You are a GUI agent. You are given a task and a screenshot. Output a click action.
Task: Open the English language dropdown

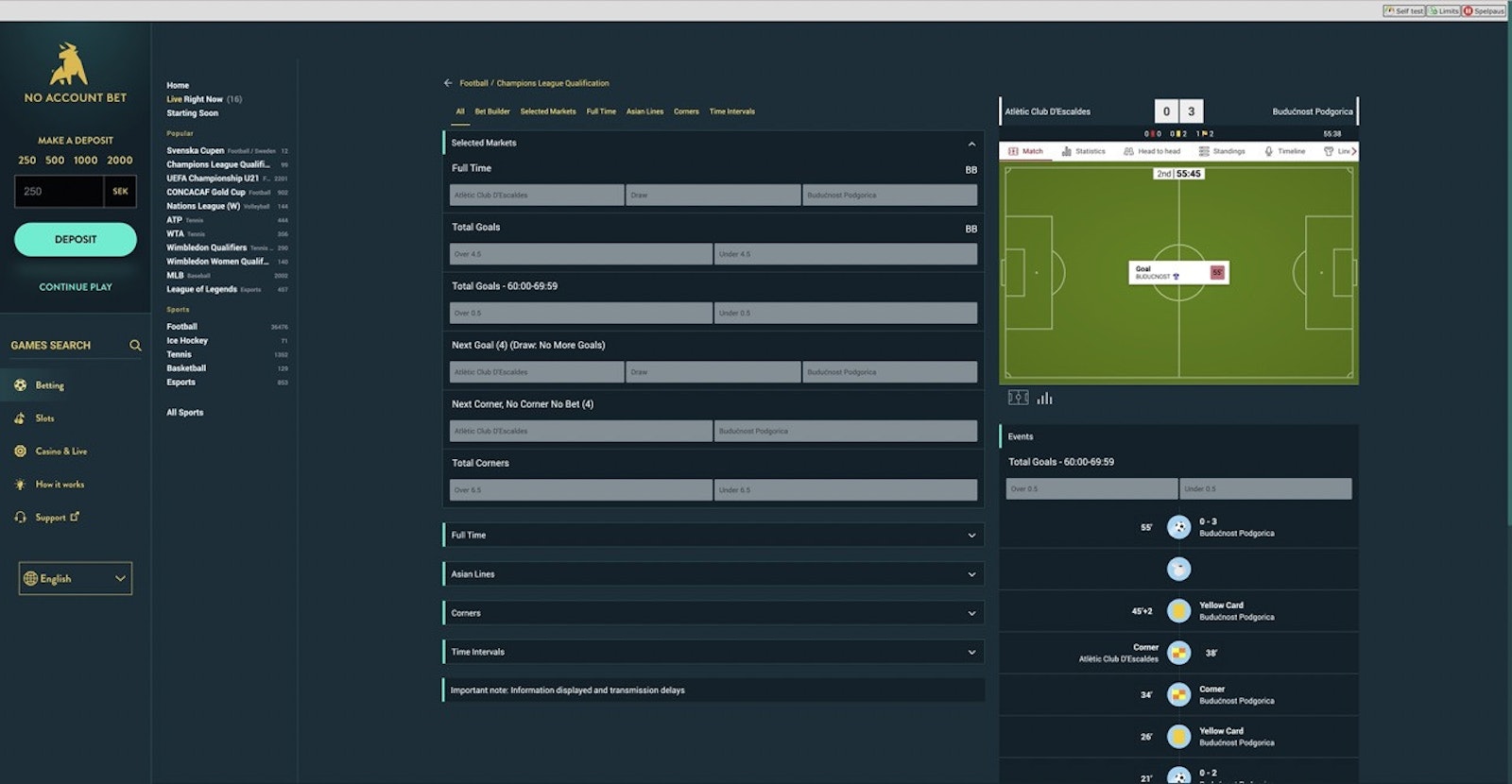(x=76, y=579)
